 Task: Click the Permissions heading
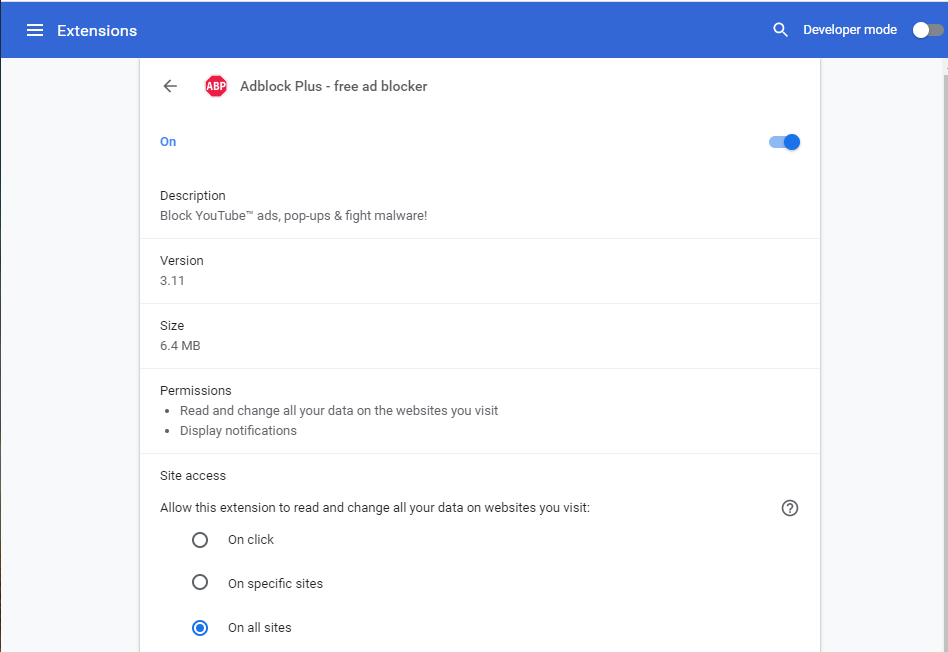tap(195, 391)
